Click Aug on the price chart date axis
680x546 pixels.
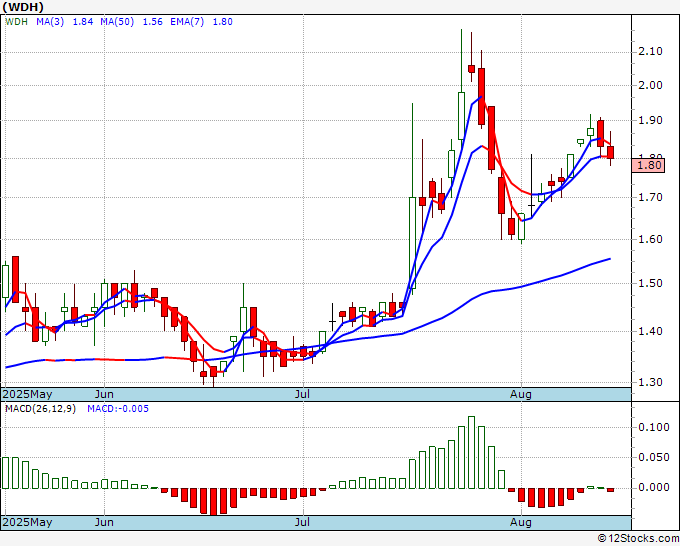[x=520, y=394]
